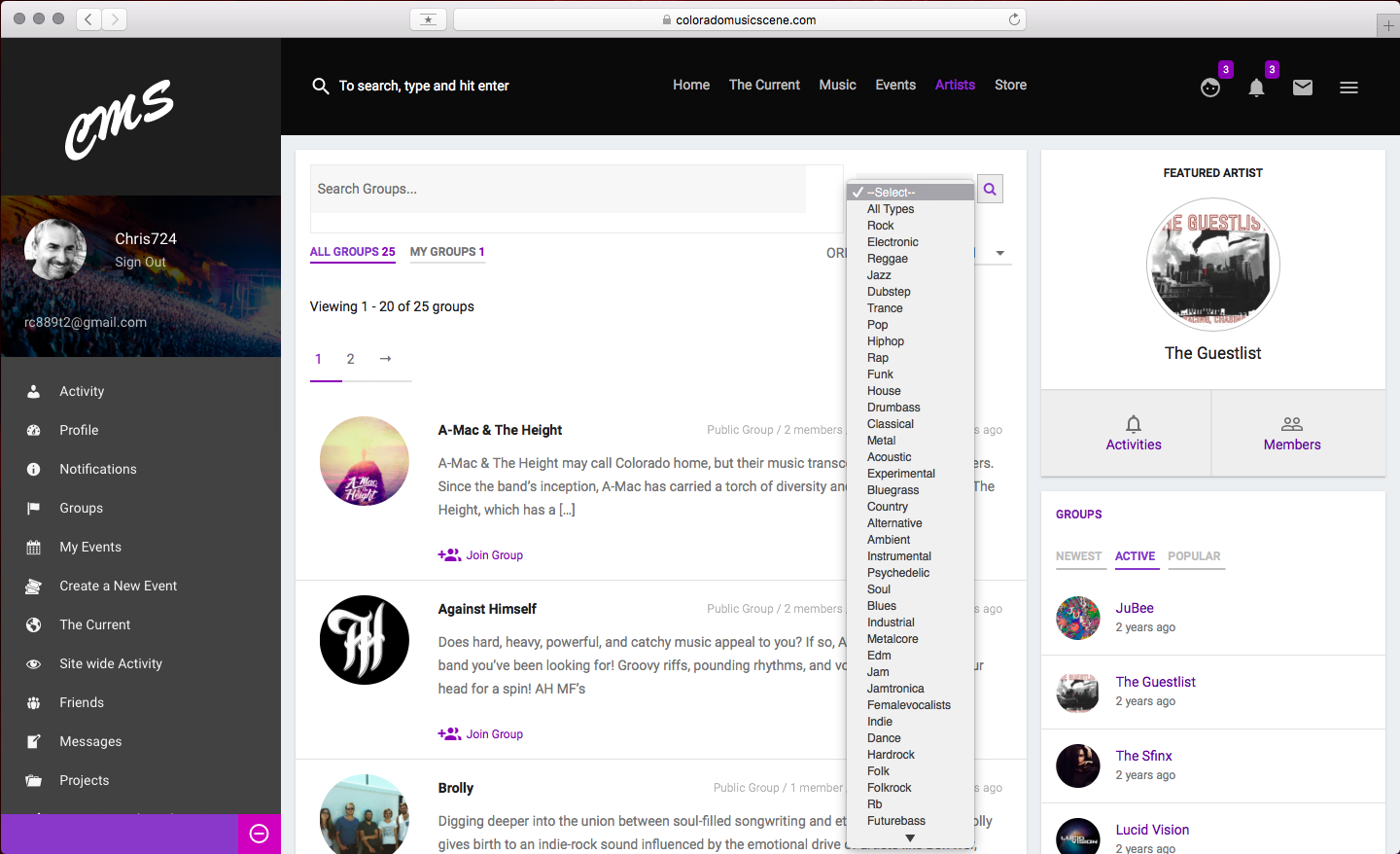Click the Activities bell icon
Screen dimensions: 1400x854
click(1134, 424)
